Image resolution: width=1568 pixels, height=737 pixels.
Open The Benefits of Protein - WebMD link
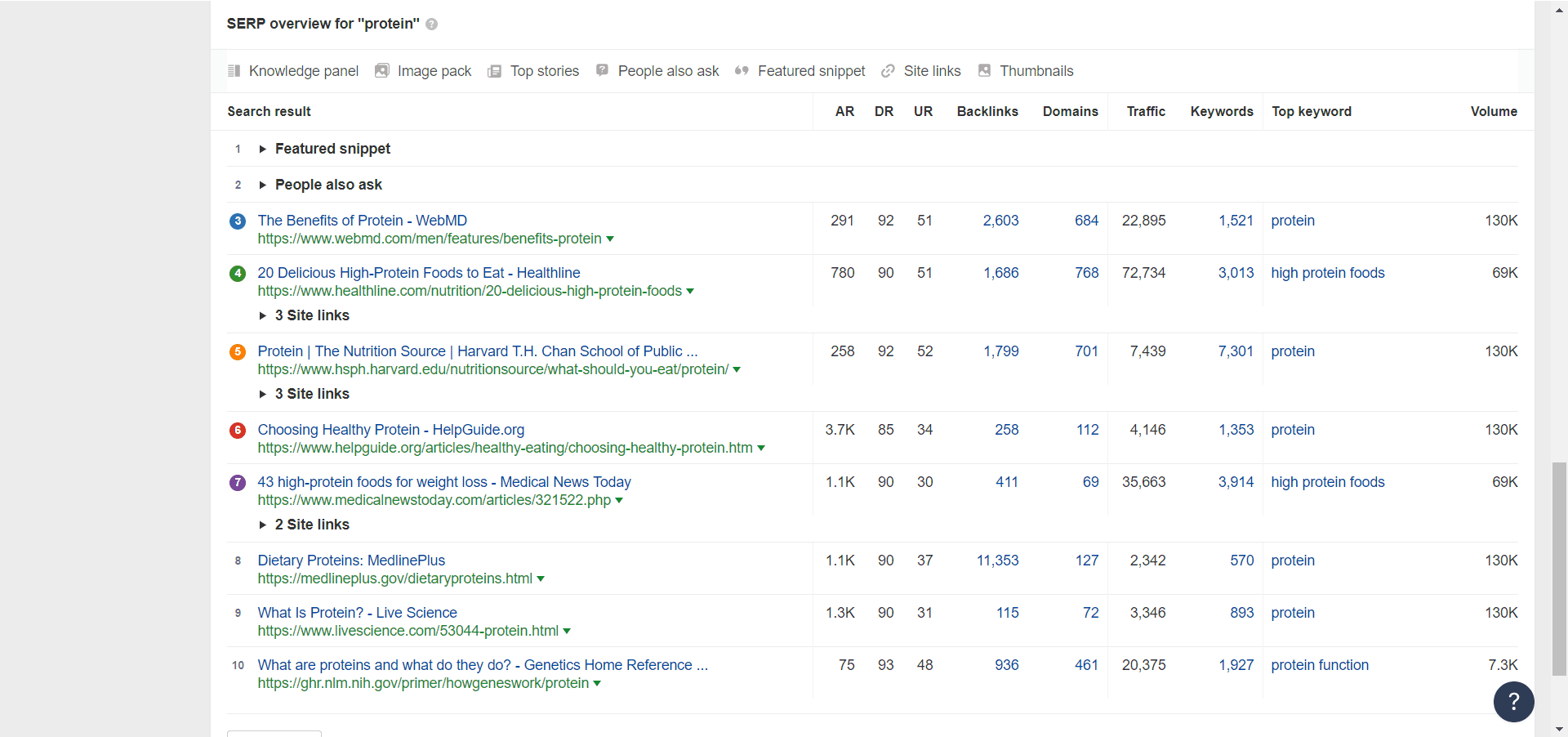click(362, 221)
